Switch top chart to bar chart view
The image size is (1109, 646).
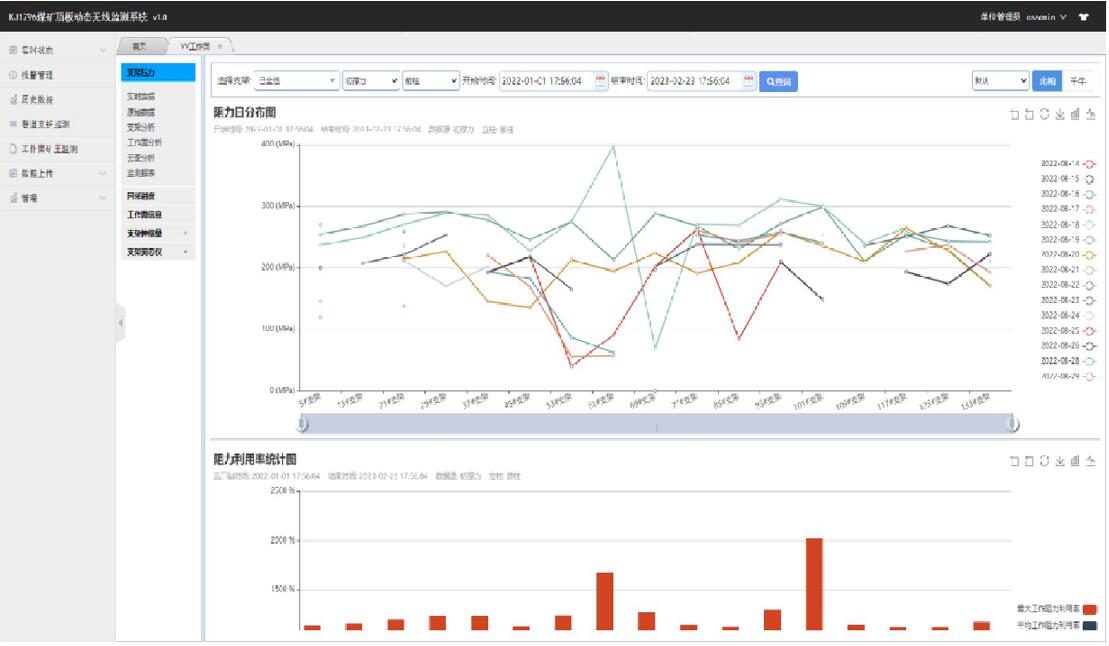[1075, 115]
